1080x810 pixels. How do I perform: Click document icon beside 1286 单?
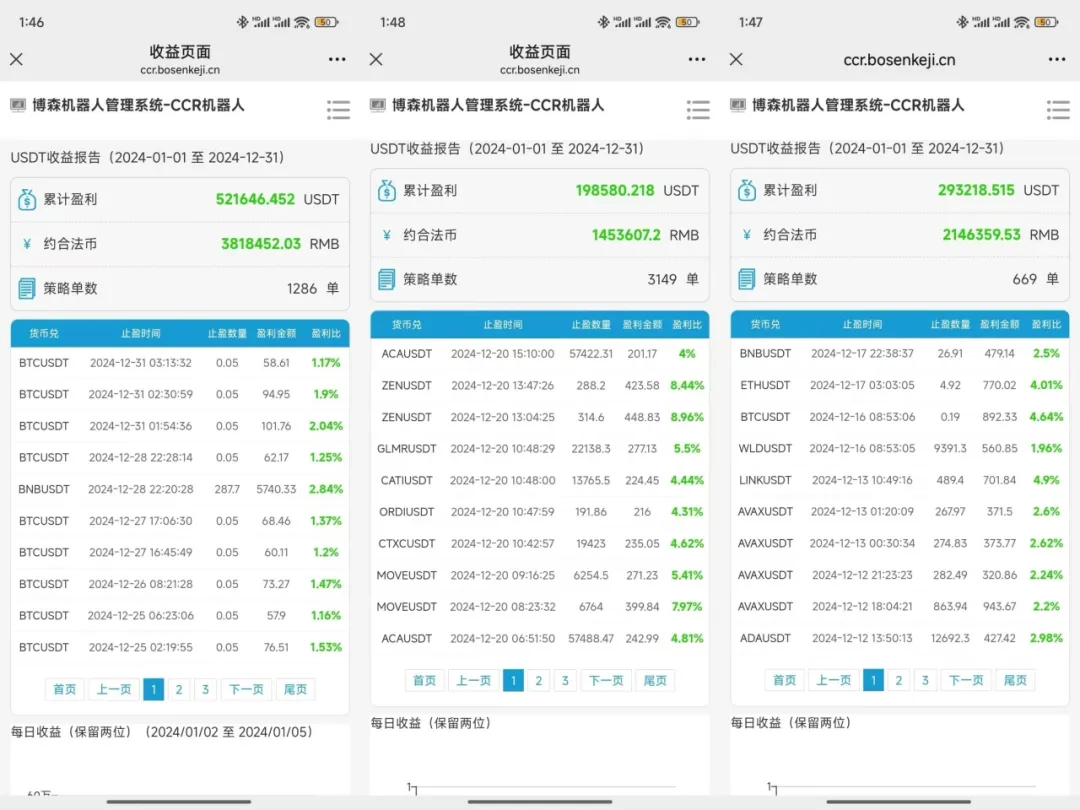[x=27, y=289]
